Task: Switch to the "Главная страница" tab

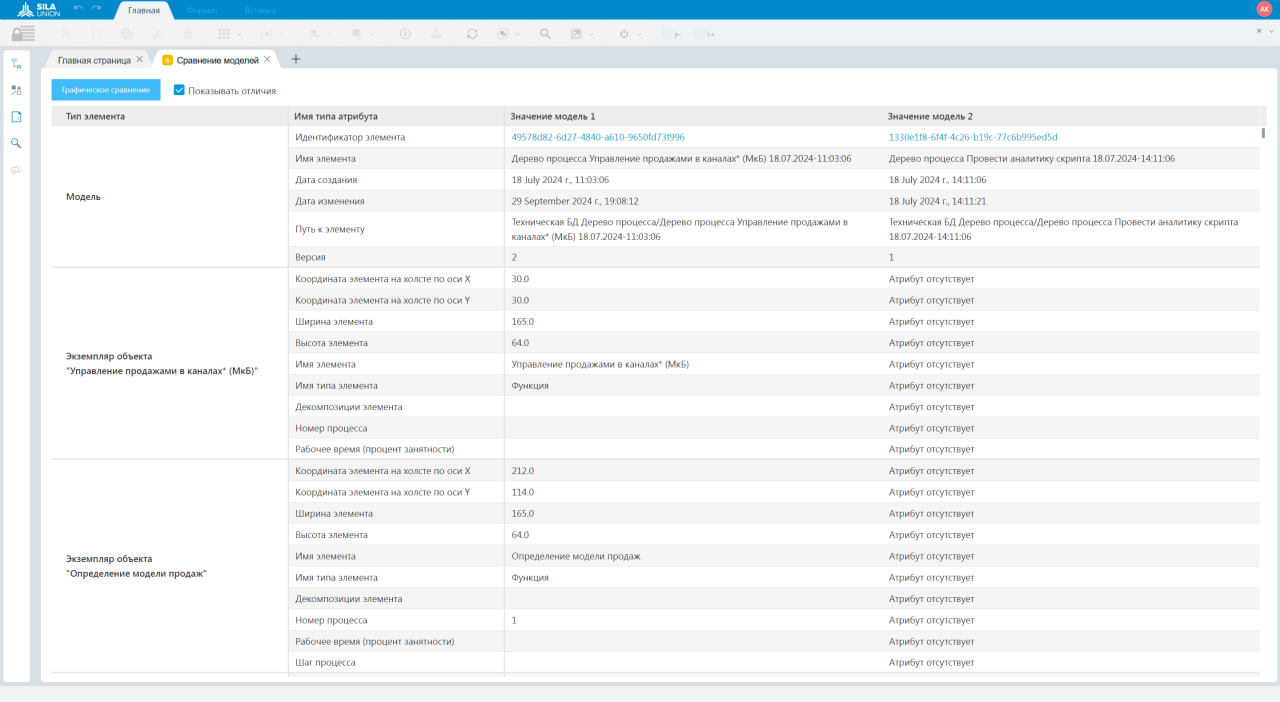Action: [93, 60]
